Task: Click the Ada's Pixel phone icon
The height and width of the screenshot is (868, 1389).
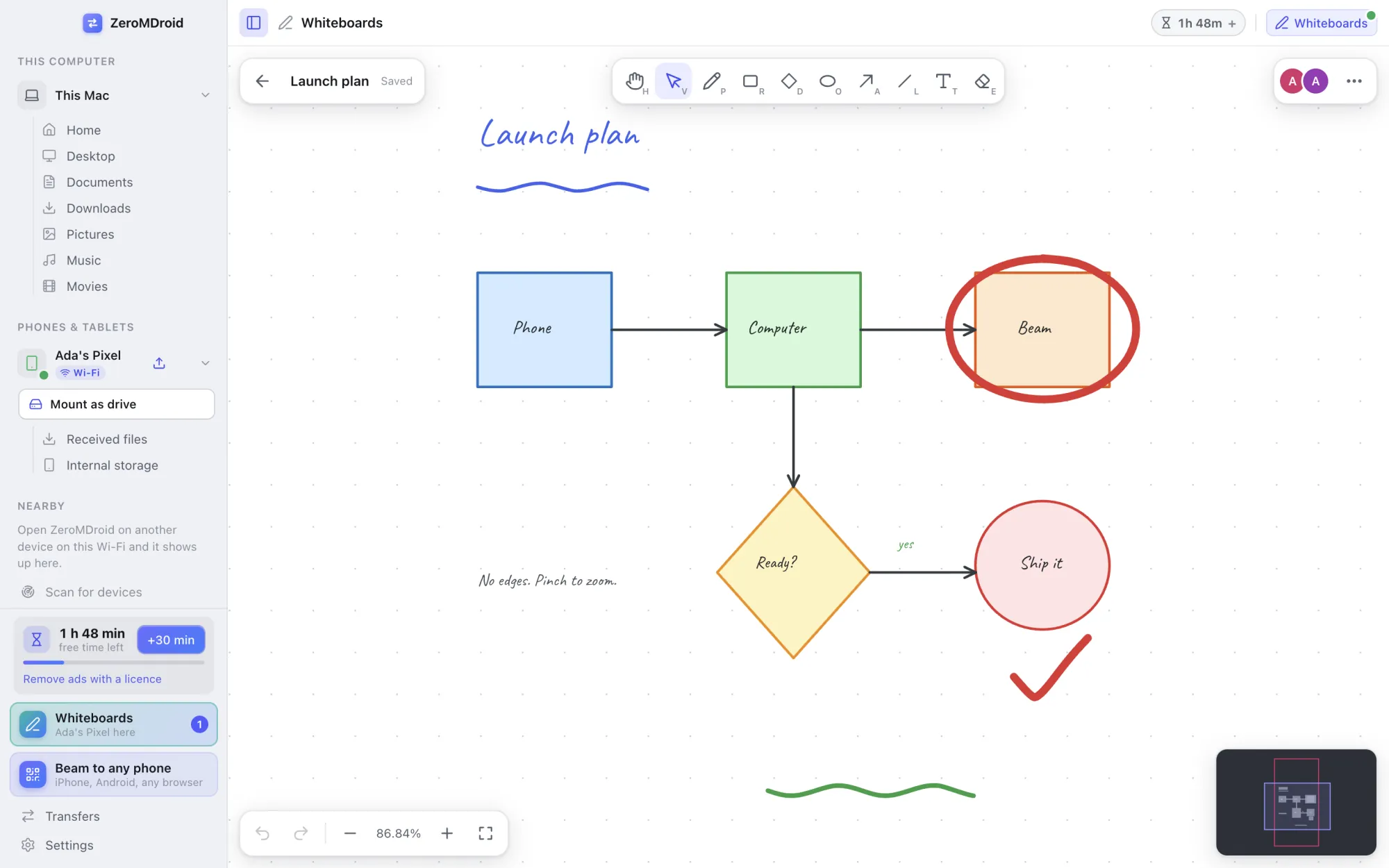Action: click(x=32, y=363)
